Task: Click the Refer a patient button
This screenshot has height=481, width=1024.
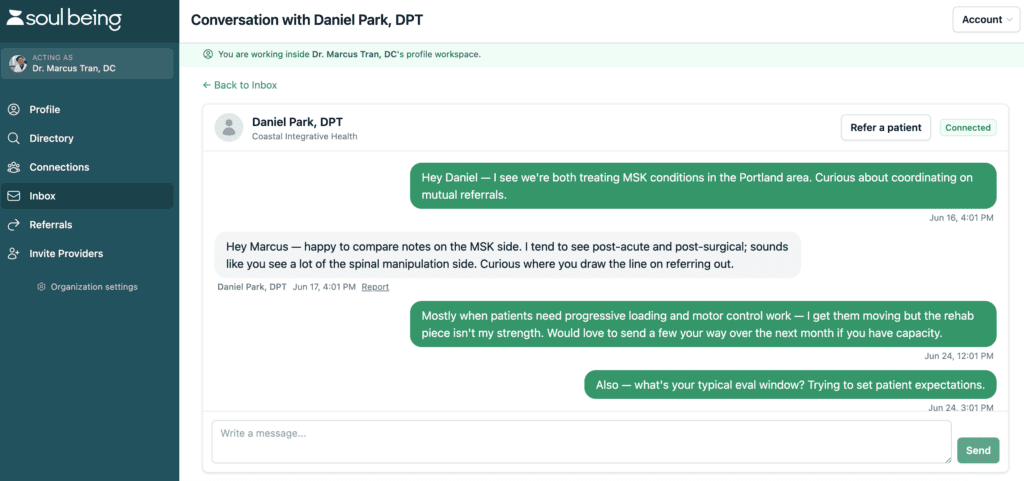Action: 886,128
